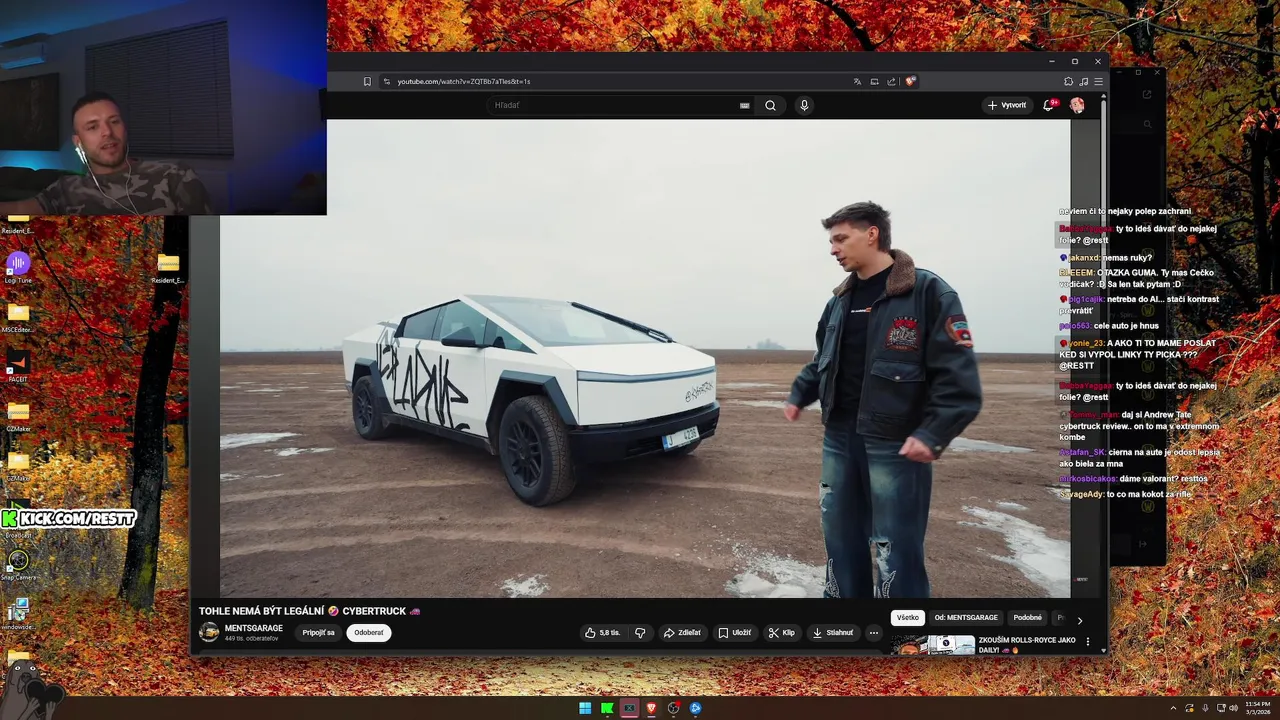This screenshot has width=1280, height=720.
Task: Click the ZKOUŠÍM ROLLS-ROYCE JAKO DAILY title
Action: (x=1027, y=645)
